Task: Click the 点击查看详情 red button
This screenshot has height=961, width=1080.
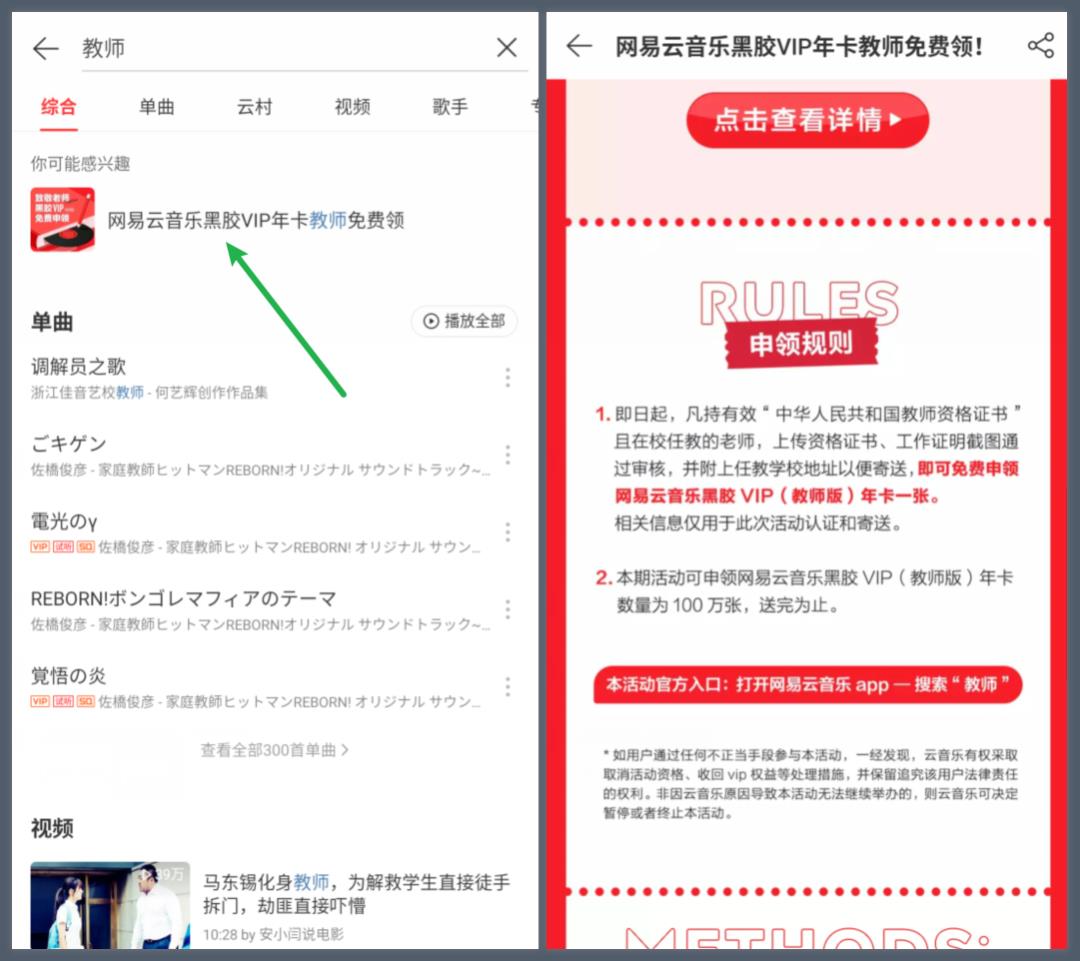Action: click(807, 120)
